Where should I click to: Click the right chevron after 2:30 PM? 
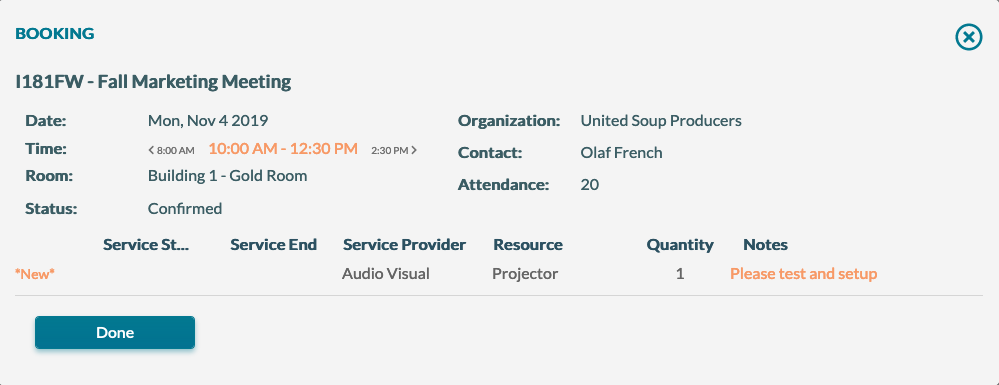click(414, 150)
